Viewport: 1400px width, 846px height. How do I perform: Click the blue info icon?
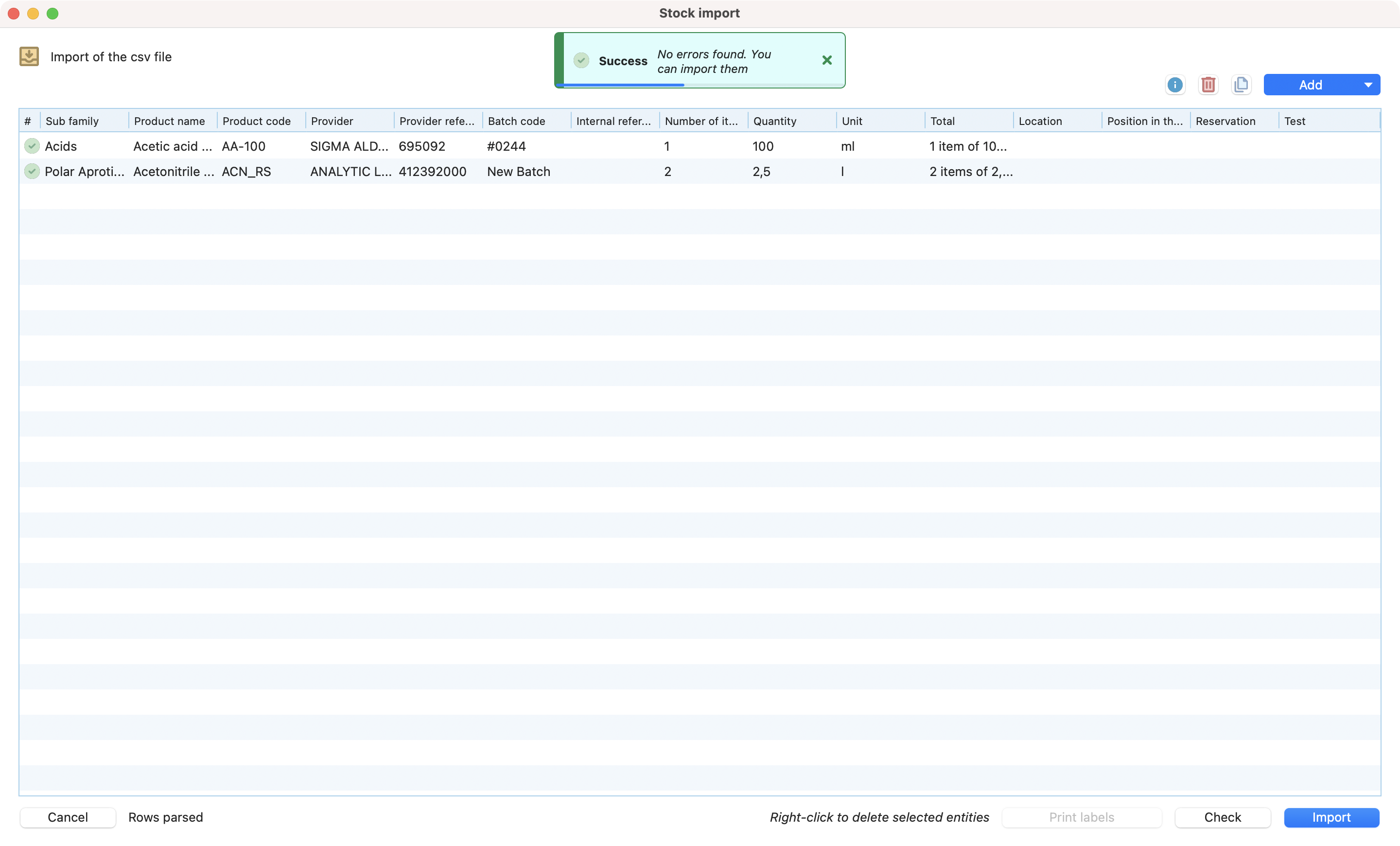(x=1174, y=85)
